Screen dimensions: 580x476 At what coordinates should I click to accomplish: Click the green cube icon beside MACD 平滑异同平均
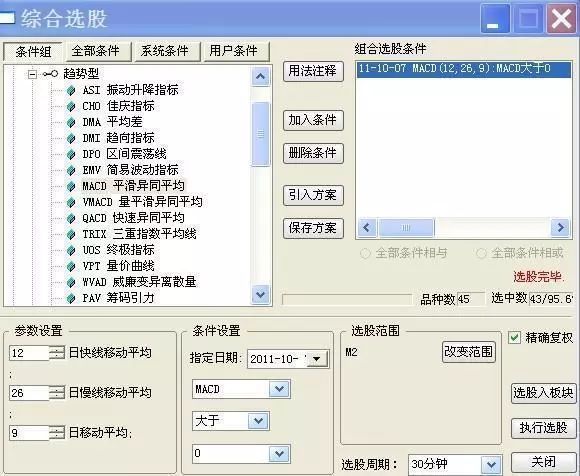pos(71,186)
